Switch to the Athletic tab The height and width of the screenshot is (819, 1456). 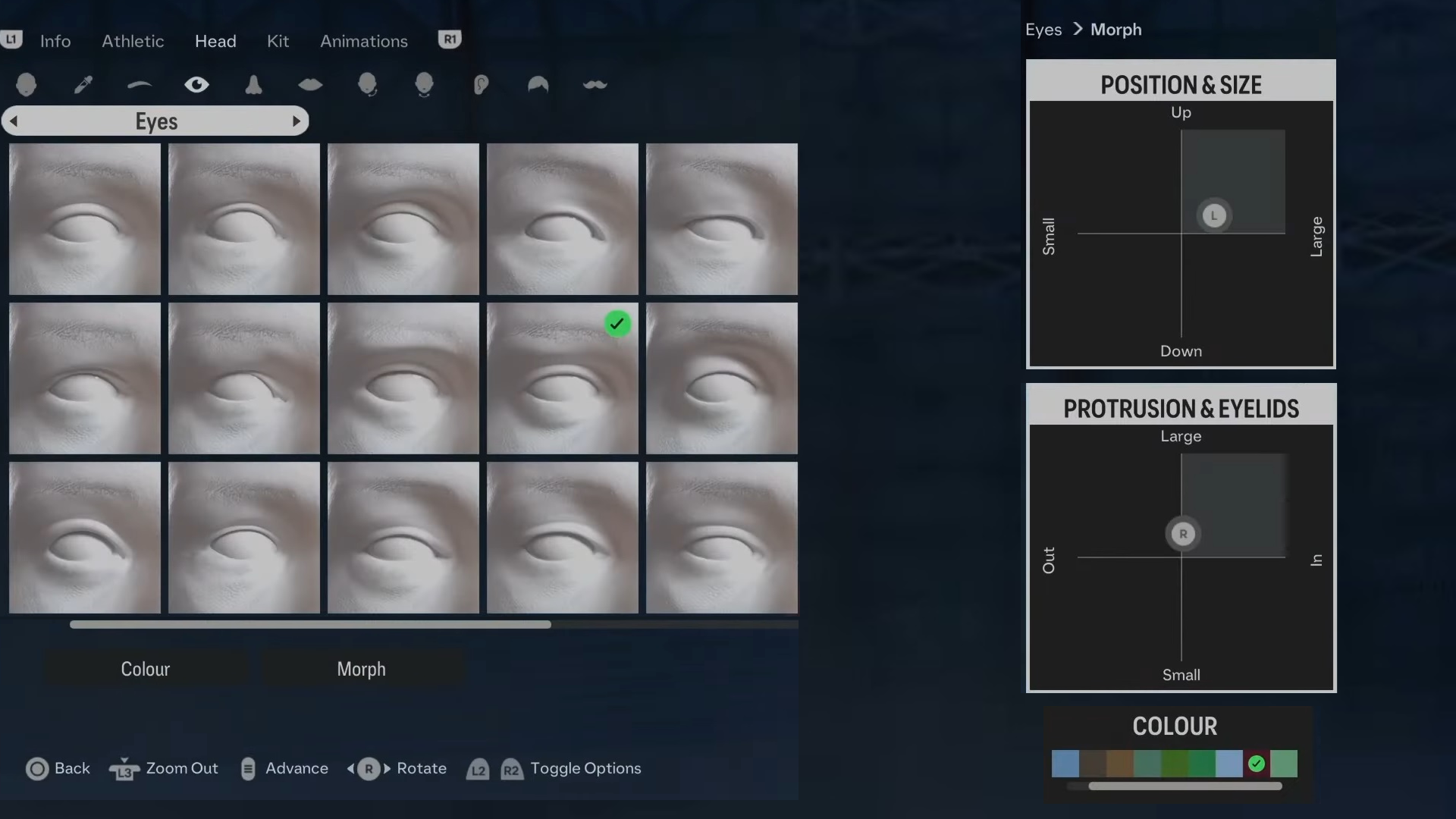coord(132,40)
